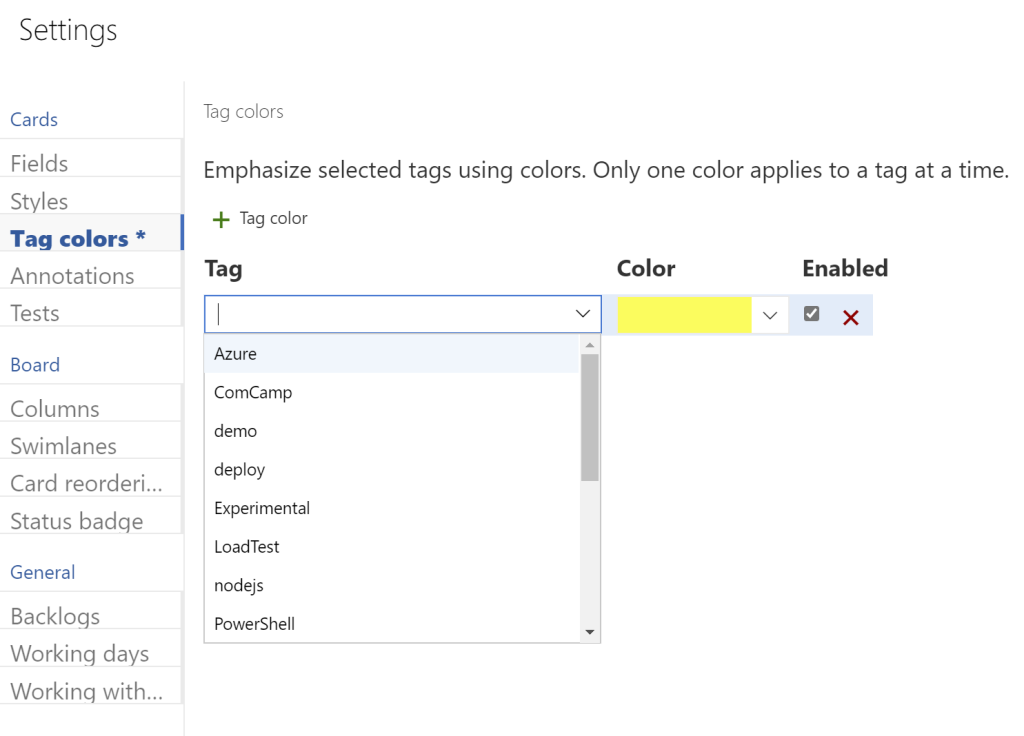Select ComCamp from the tag list

(392, 392)
